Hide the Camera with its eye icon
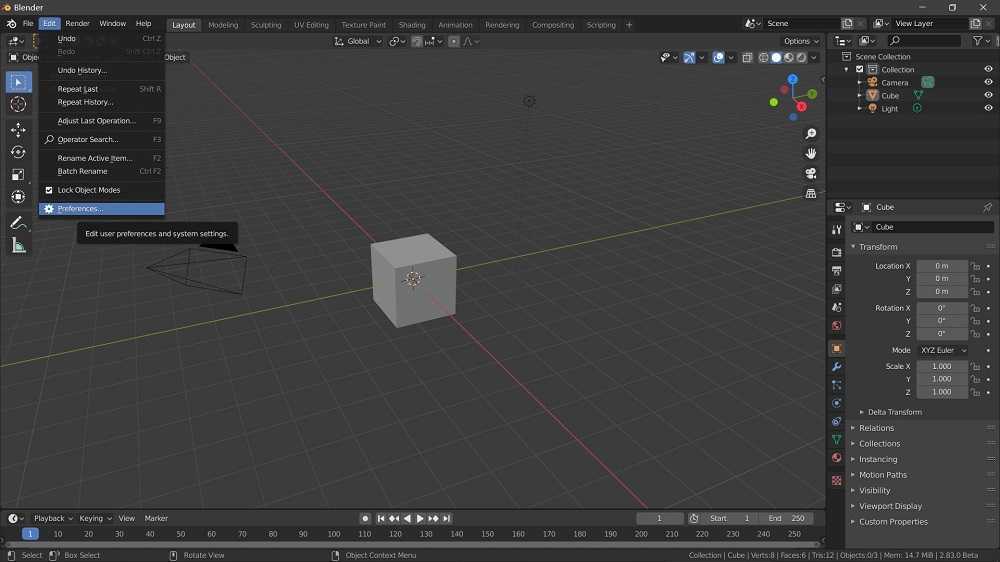The image size is (1000, 562). click(x=988, y=82)
